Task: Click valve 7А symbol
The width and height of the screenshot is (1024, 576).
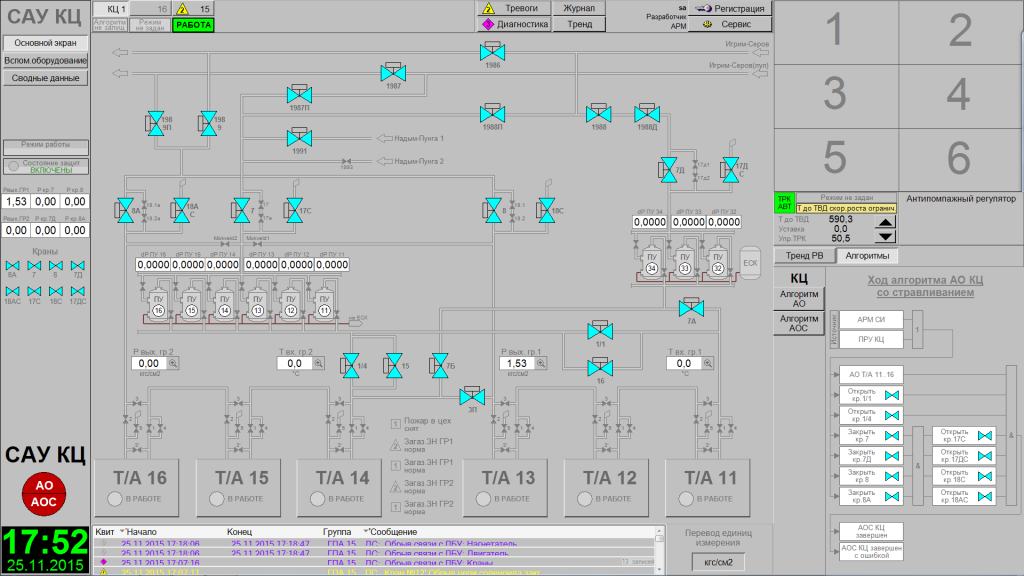Action: tap(690, 307)
